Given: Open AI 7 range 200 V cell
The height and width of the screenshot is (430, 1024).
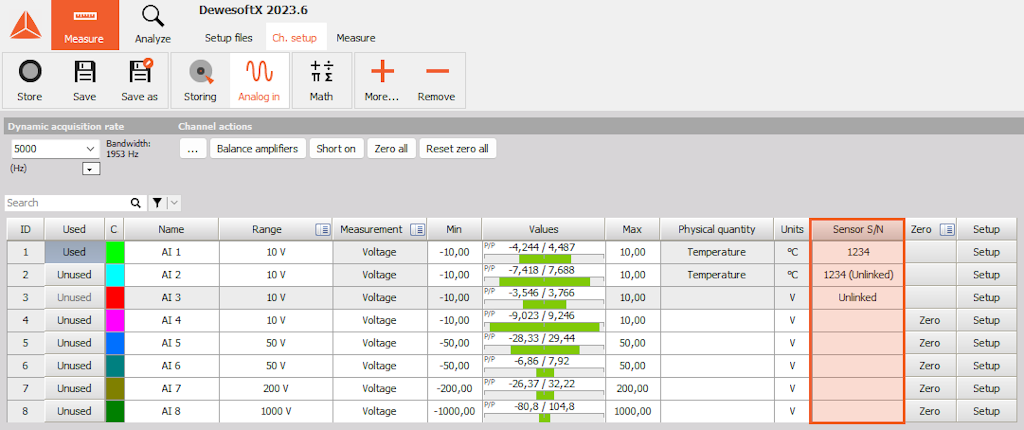Looking at the screenshot, I should [x=276, y=389].
